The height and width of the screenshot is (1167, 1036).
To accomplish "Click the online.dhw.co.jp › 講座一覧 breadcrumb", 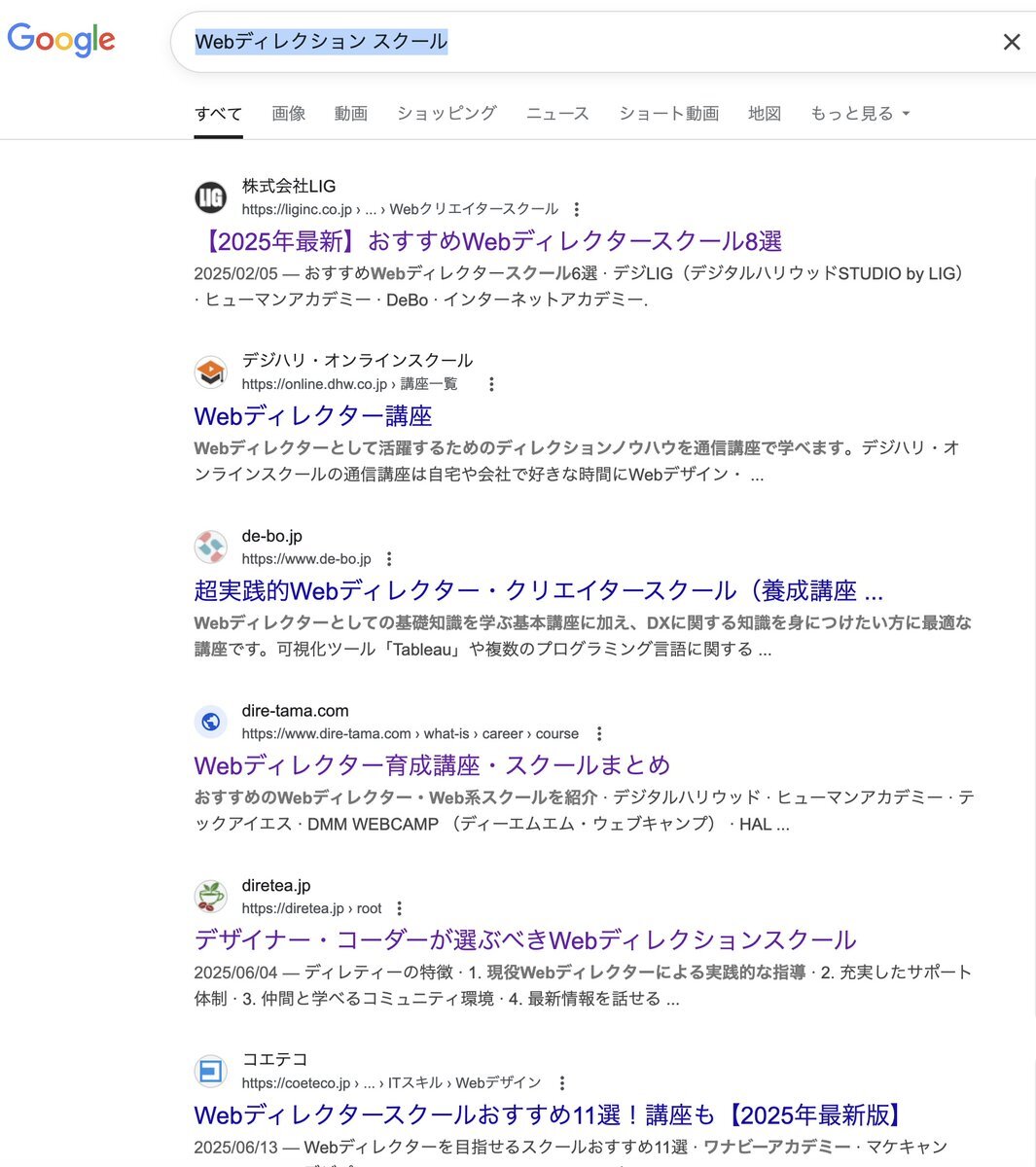I will pos(349,384).
